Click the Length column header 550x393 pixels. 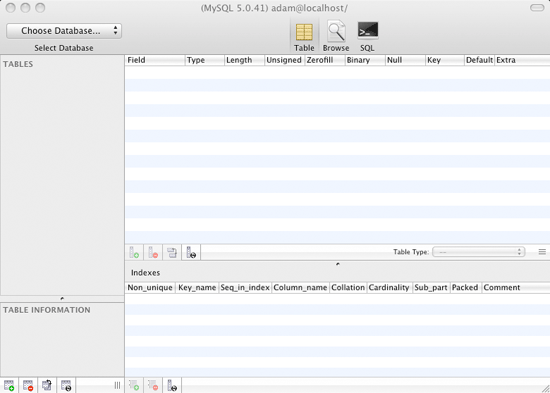(244, 60)
